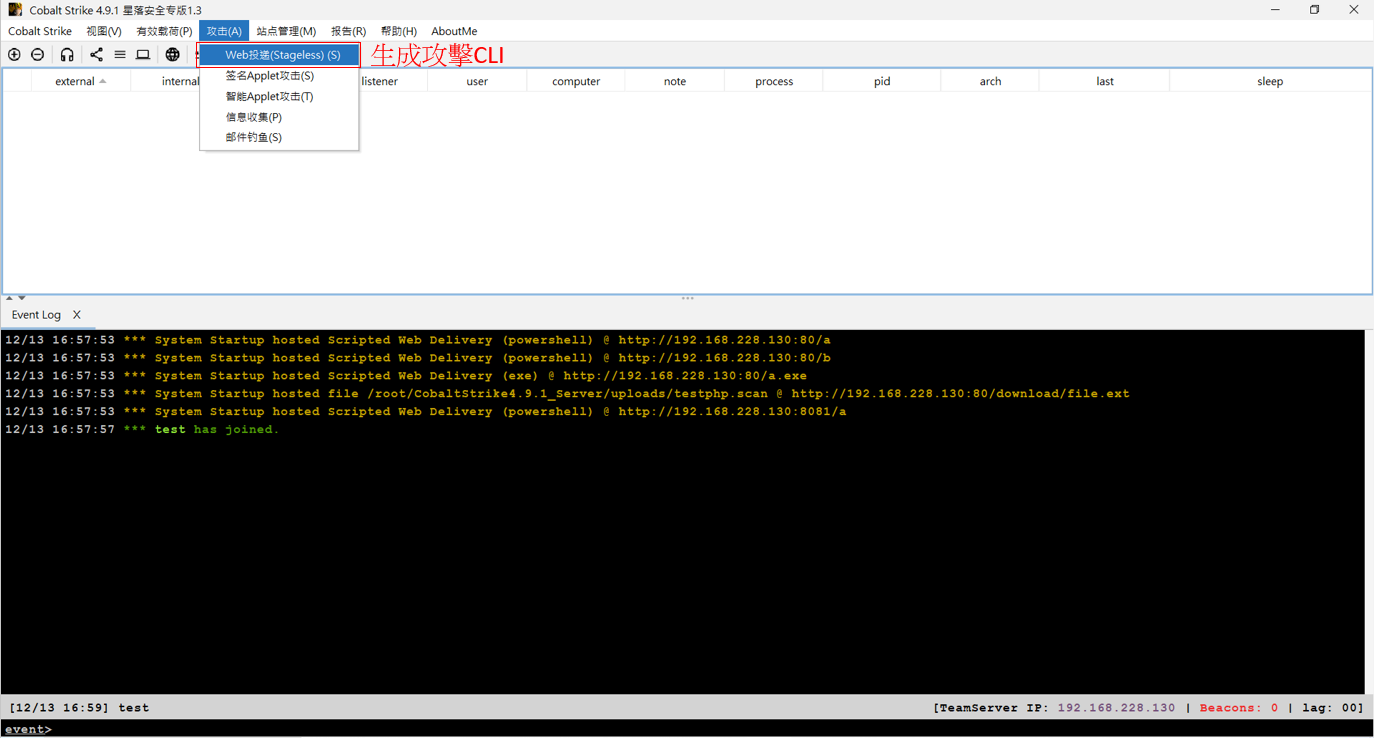Minimize the Cobalt Strike window

(x=1275, y=10)
